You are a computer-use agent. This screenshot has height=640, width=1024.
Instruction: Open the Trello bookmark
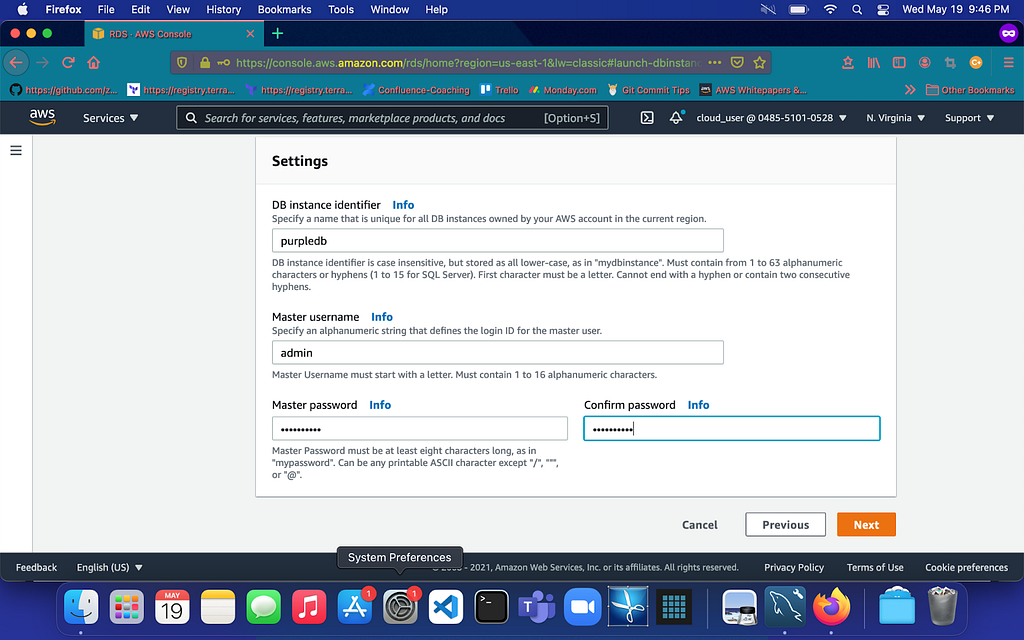click(500, 89)
